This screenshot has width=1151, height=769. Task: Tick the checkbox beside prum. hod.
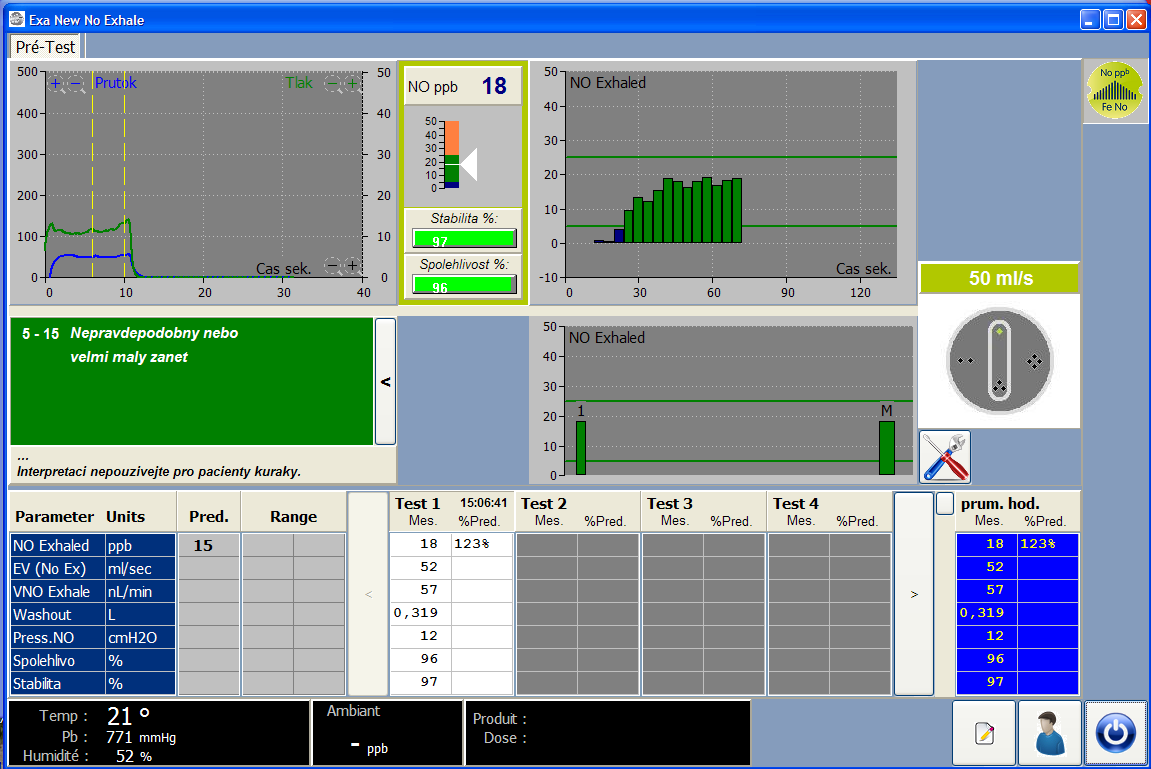tap(945, 503)
